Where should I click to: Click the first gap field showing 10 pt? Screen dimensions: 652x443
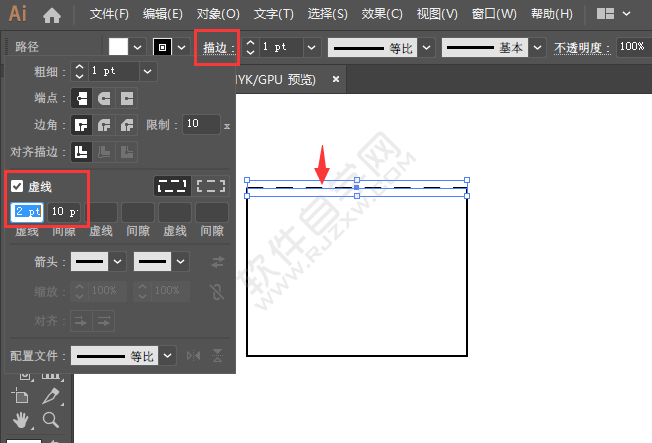tap(64, 212)
